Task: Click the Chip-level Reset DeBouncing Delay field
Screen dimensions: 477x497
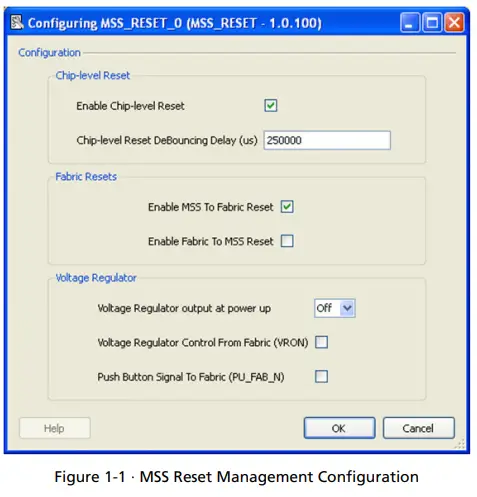Action: [327, 140]
